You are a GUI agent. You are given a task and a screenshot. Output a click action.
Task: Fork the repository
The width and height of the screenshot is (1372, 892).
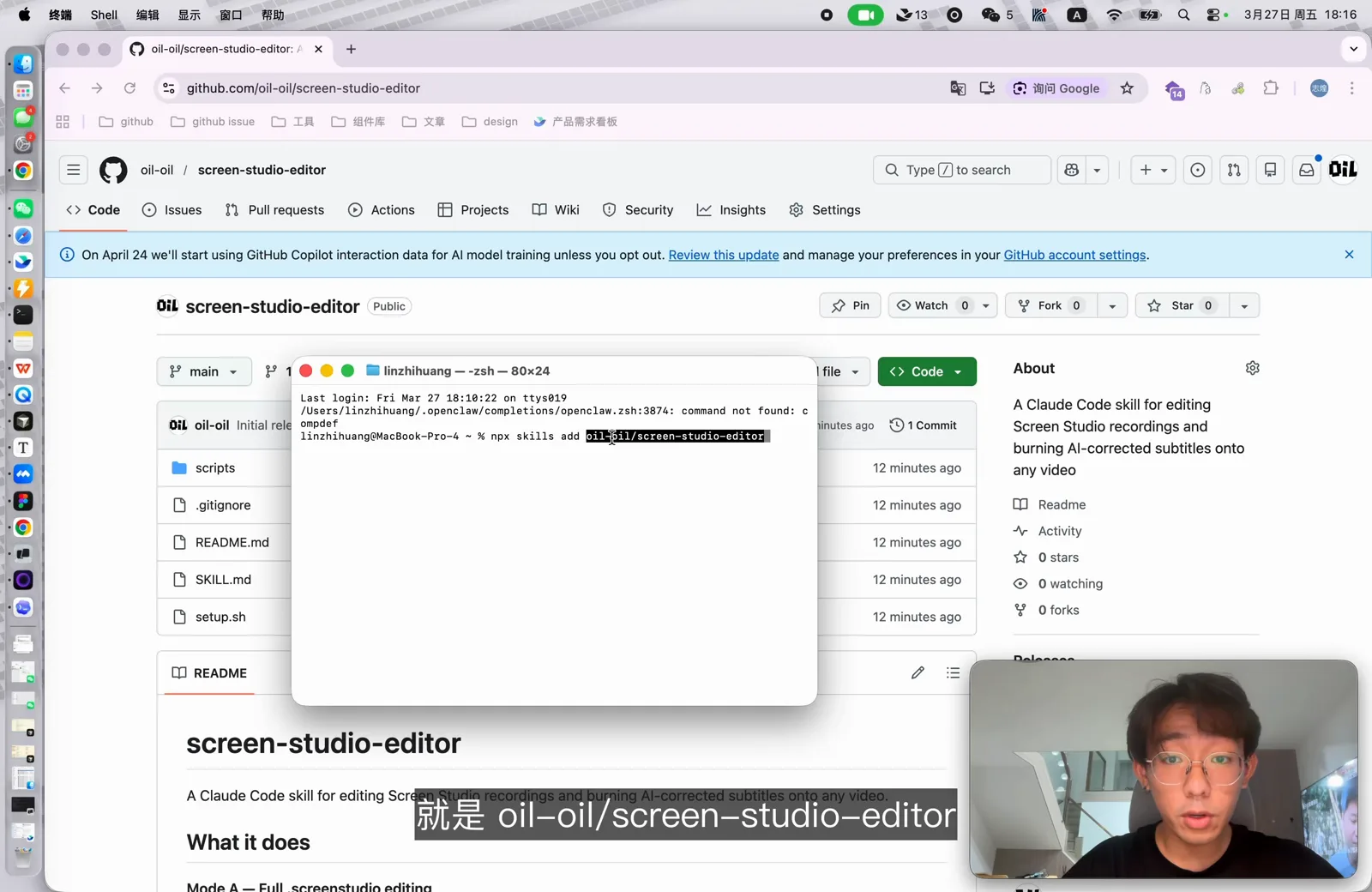pos(1050,305)
